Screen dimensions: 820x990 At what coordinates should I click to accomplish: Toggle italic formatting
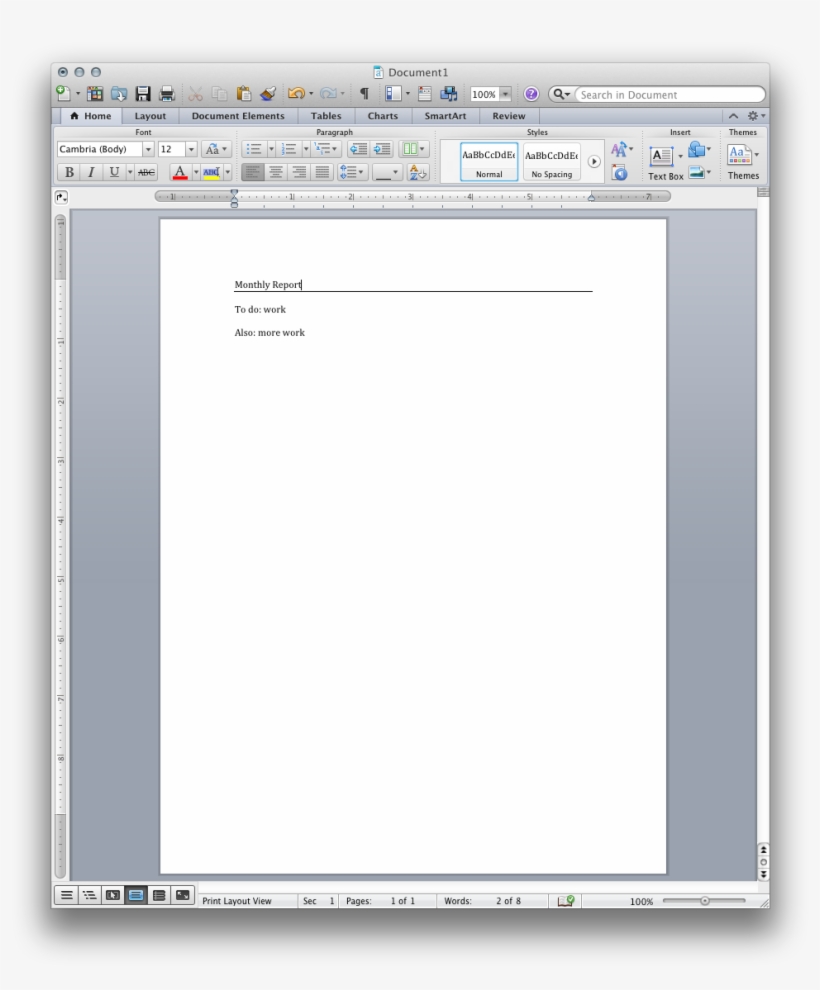click(89, 171)
